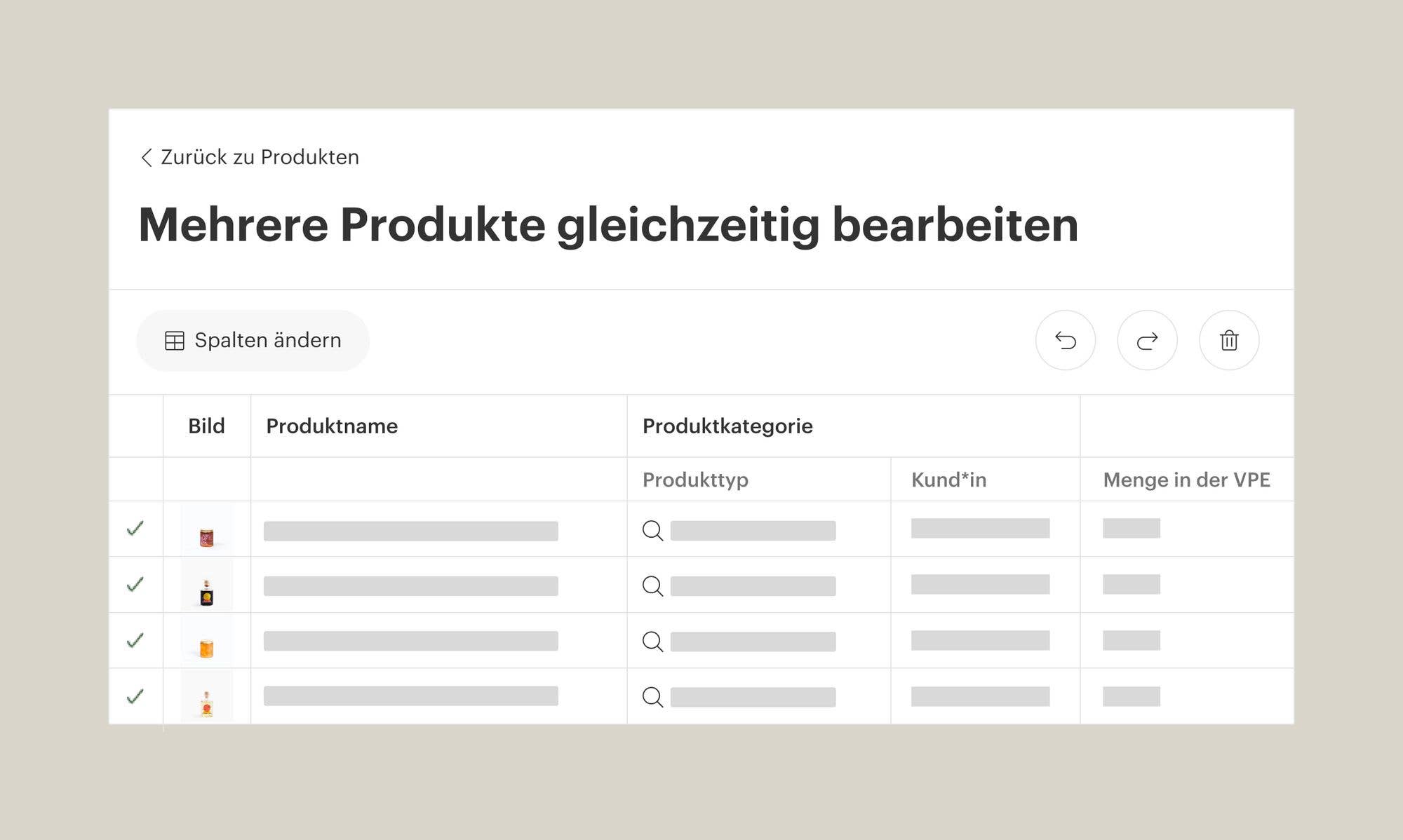
Task: Click the Produktkategorie column header
Action: coord(727,426)
